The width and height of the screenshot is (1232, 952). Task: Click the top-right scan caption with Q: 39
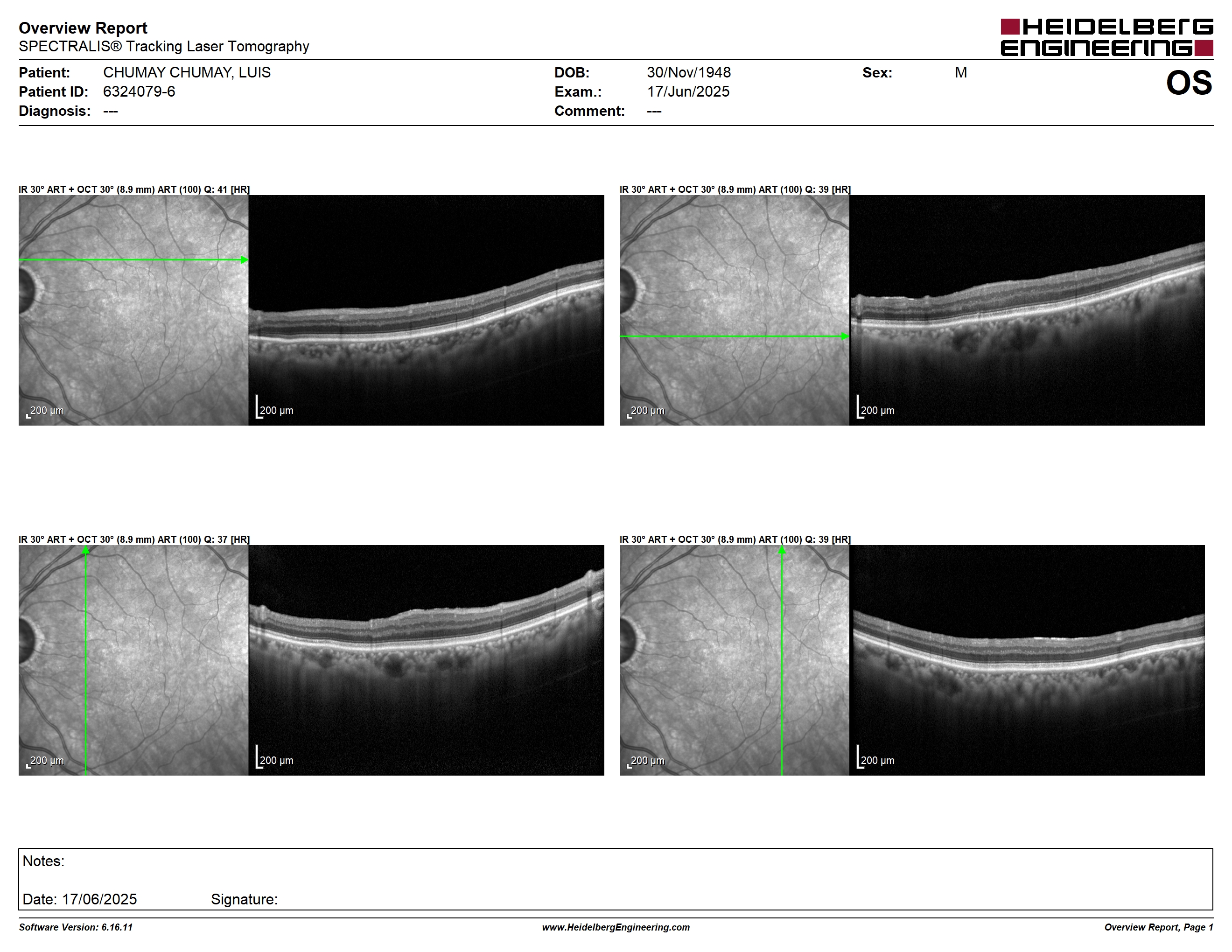(735, 189)
